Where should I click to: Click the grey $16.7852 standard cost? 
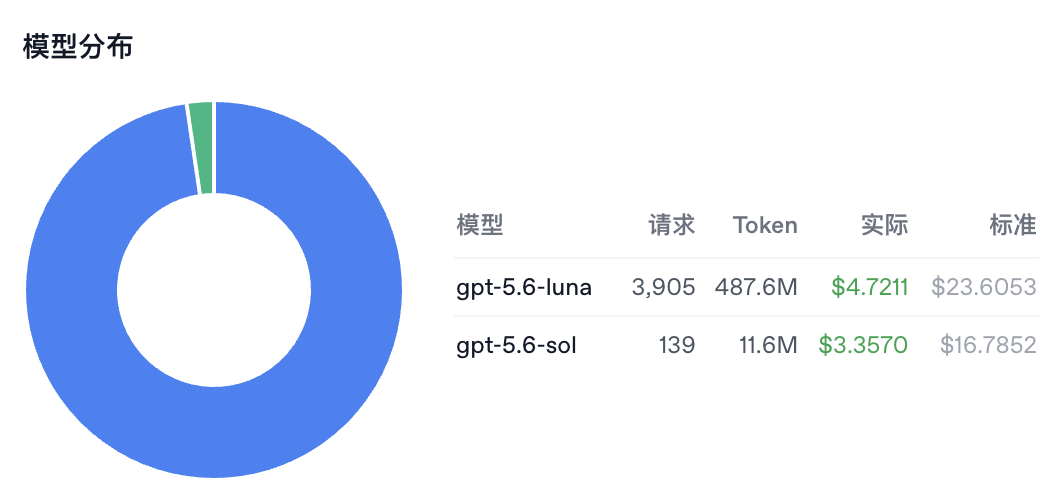[988, 346]
